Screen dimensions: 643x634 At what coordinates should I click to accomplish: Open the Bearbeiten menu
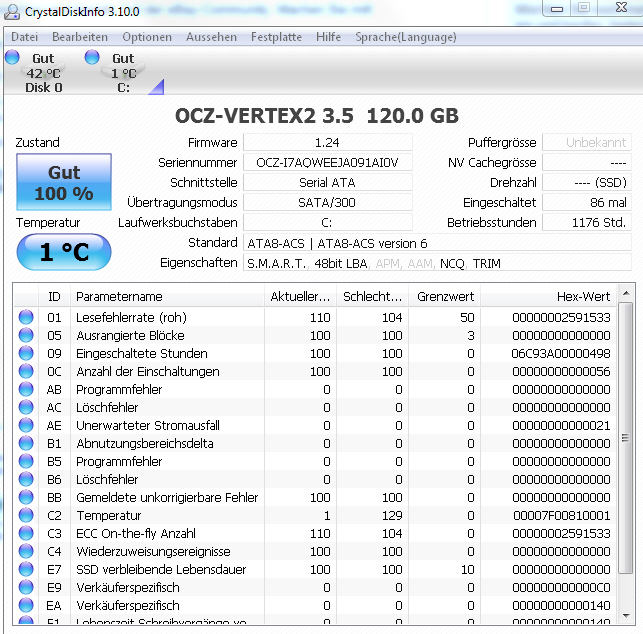click(x=80, y=37)
